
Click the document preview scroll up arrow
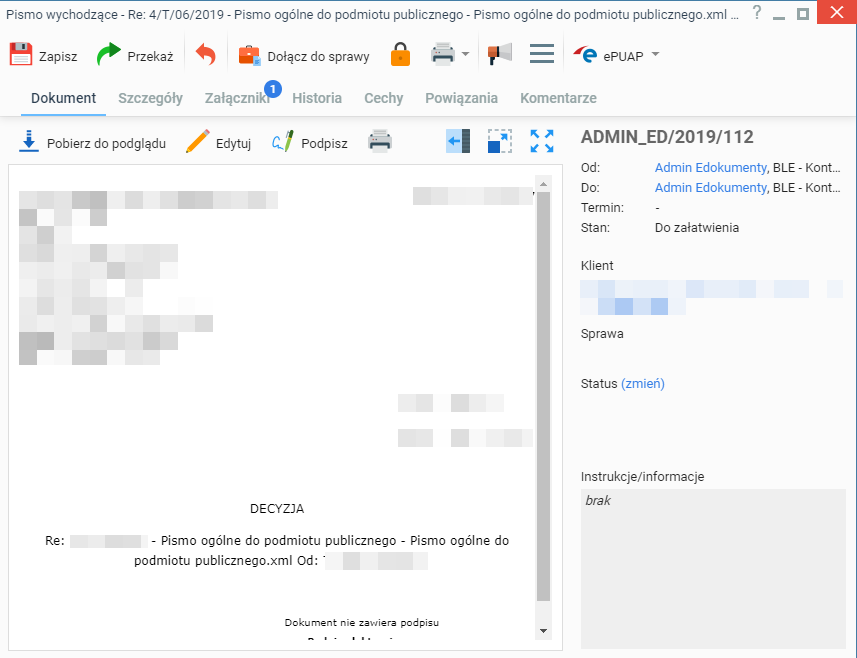pyautogui.click(x=543, y=184)
